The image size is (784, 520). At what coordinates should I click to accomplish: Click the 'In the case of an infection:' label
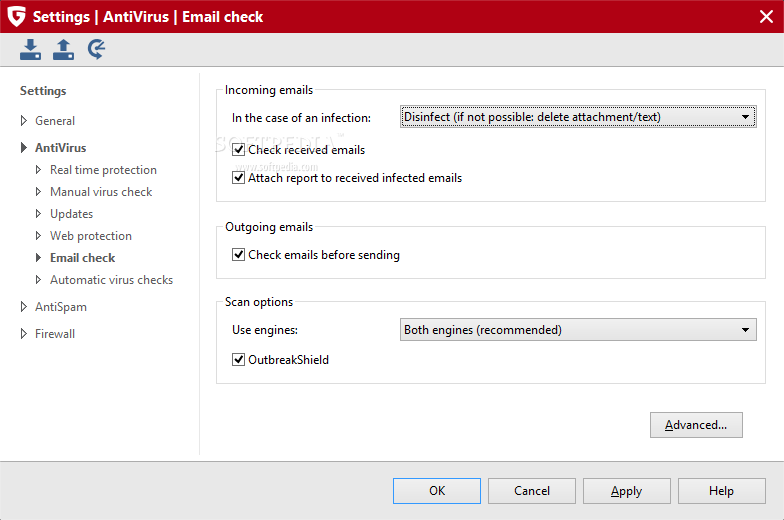pos(302,118)
